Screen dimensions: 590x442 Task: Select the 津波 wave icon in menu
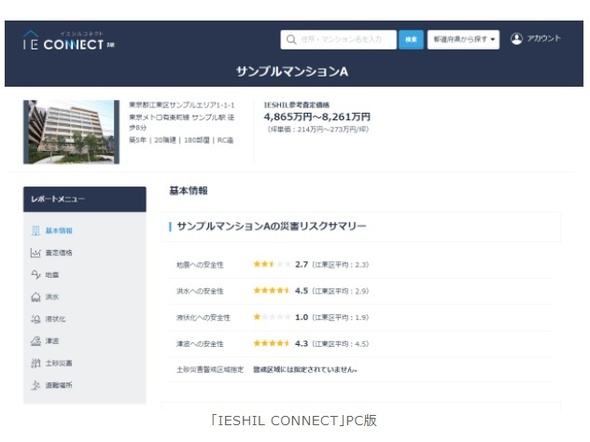click(36, 341)
